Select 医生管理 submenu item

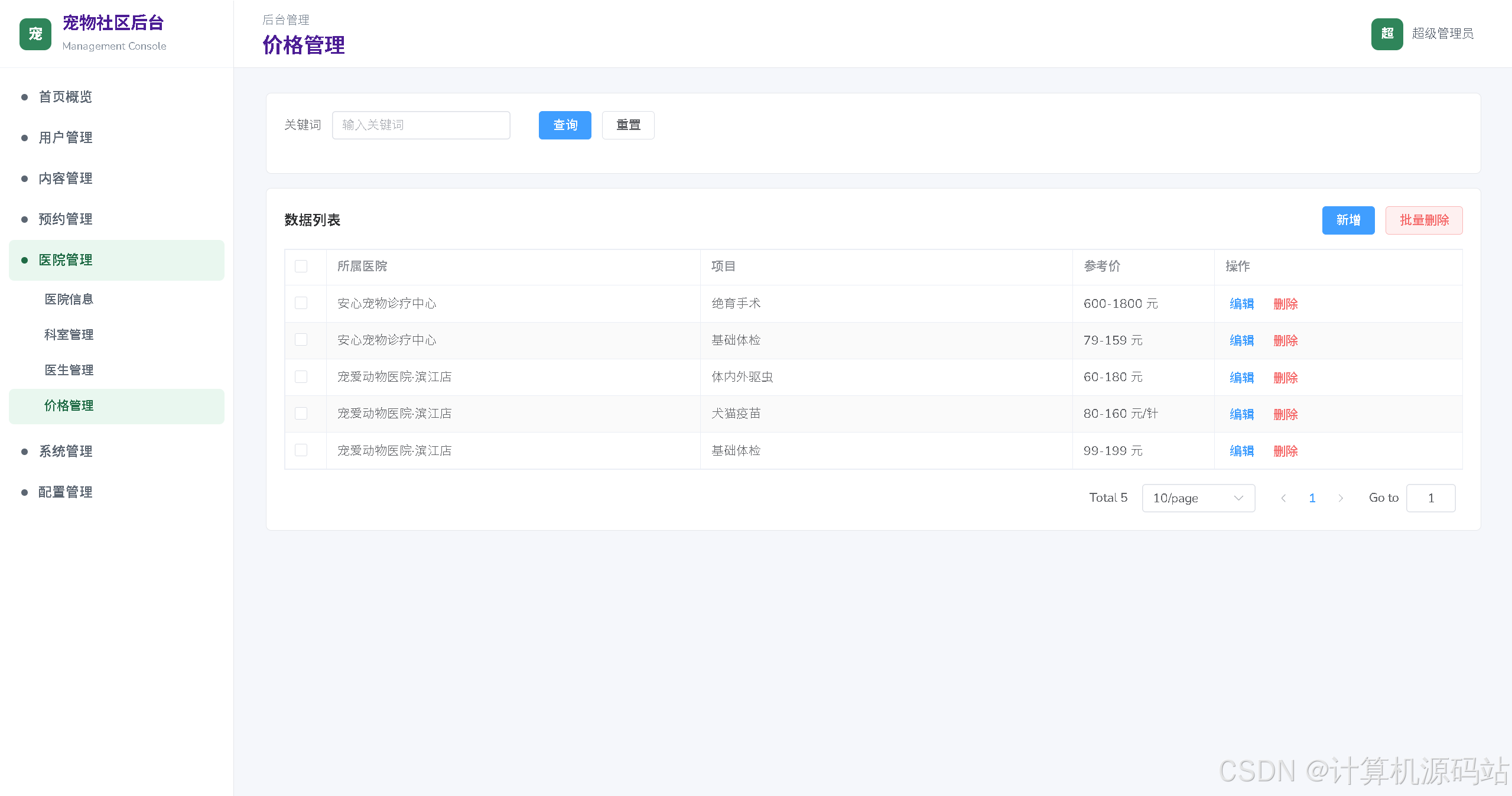pyautogui.click(x=116, y=371)
